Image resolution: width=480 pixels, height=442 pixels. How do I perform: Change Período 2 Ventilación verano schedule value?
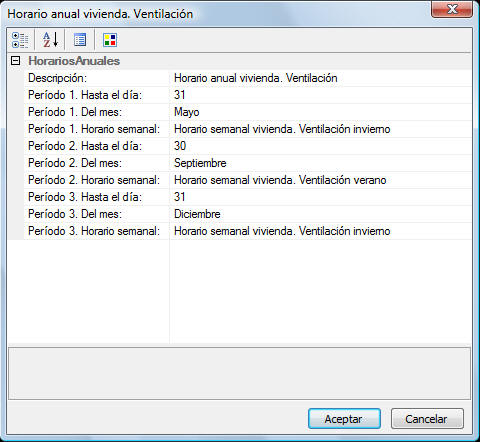click(320, 180)
